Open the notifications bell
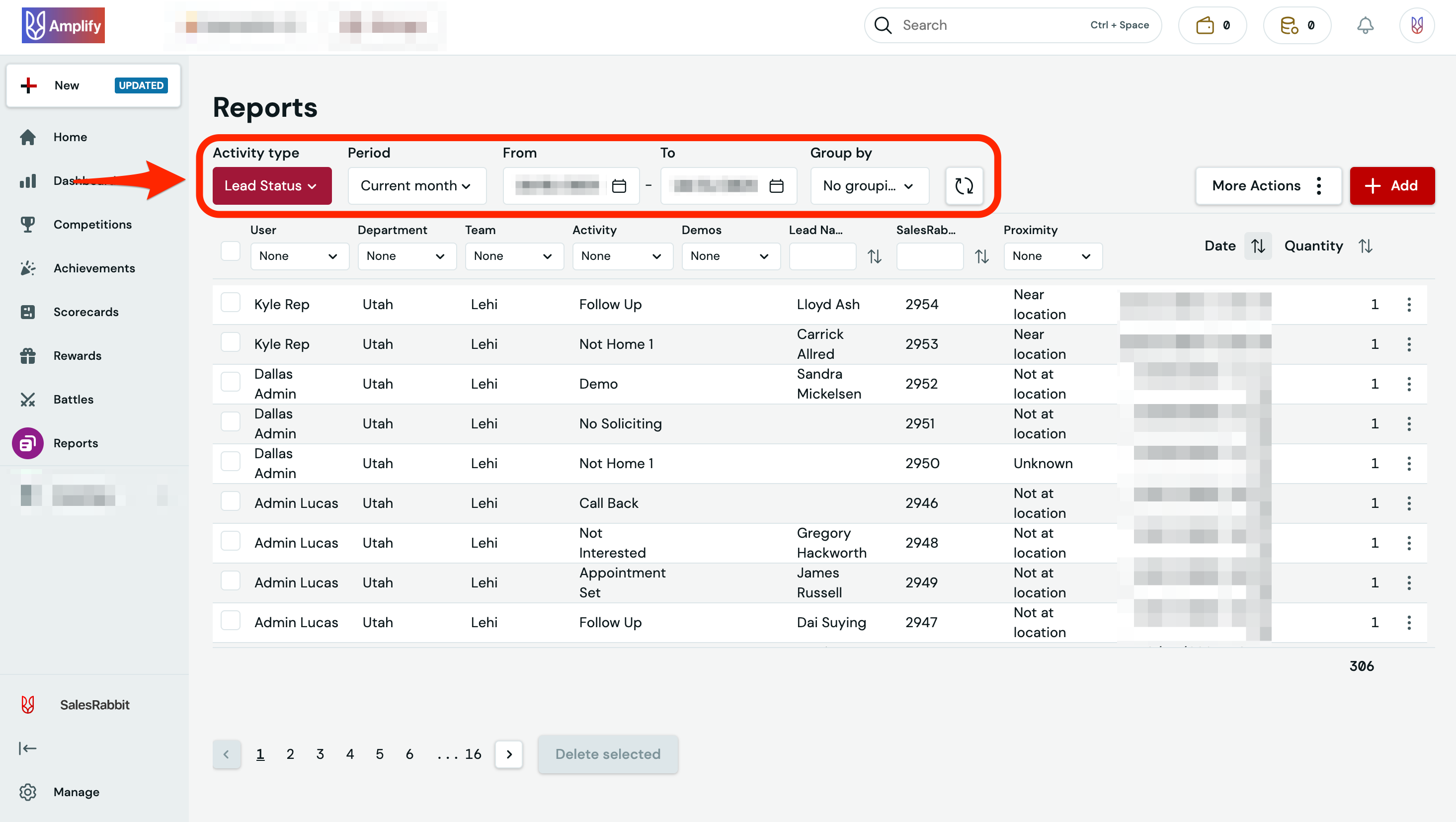The height and width of the screenshot is (822, 1456). pyautogui.click(x=1366, y=25)
